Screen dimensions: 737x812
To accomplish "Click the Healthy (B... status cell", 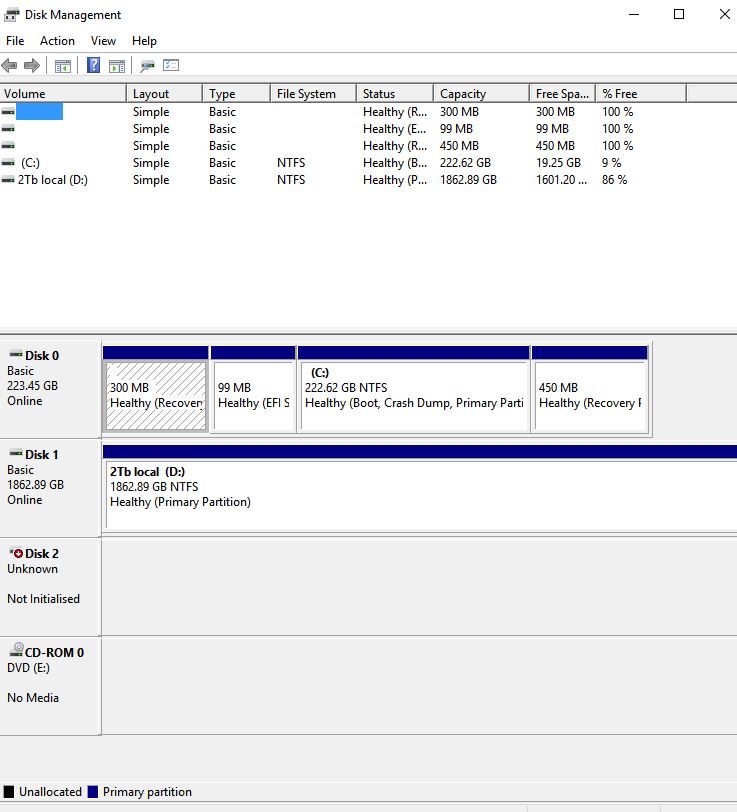I will click(x=395, y=163).
